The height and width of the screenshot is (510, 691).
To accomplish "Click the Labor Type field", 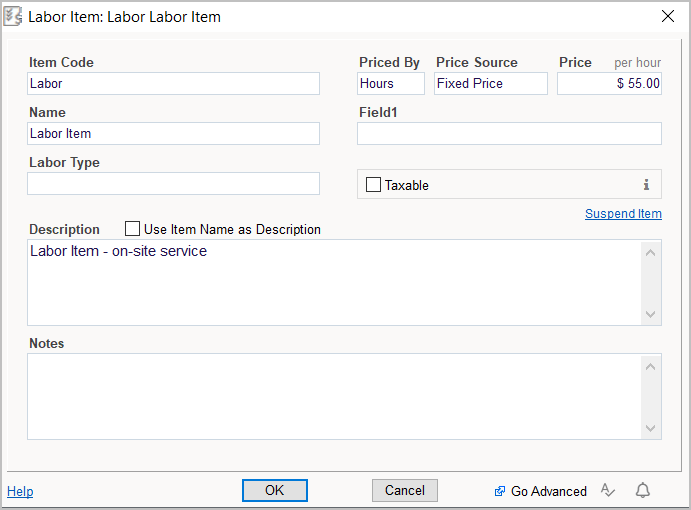I will pos(173,184).
